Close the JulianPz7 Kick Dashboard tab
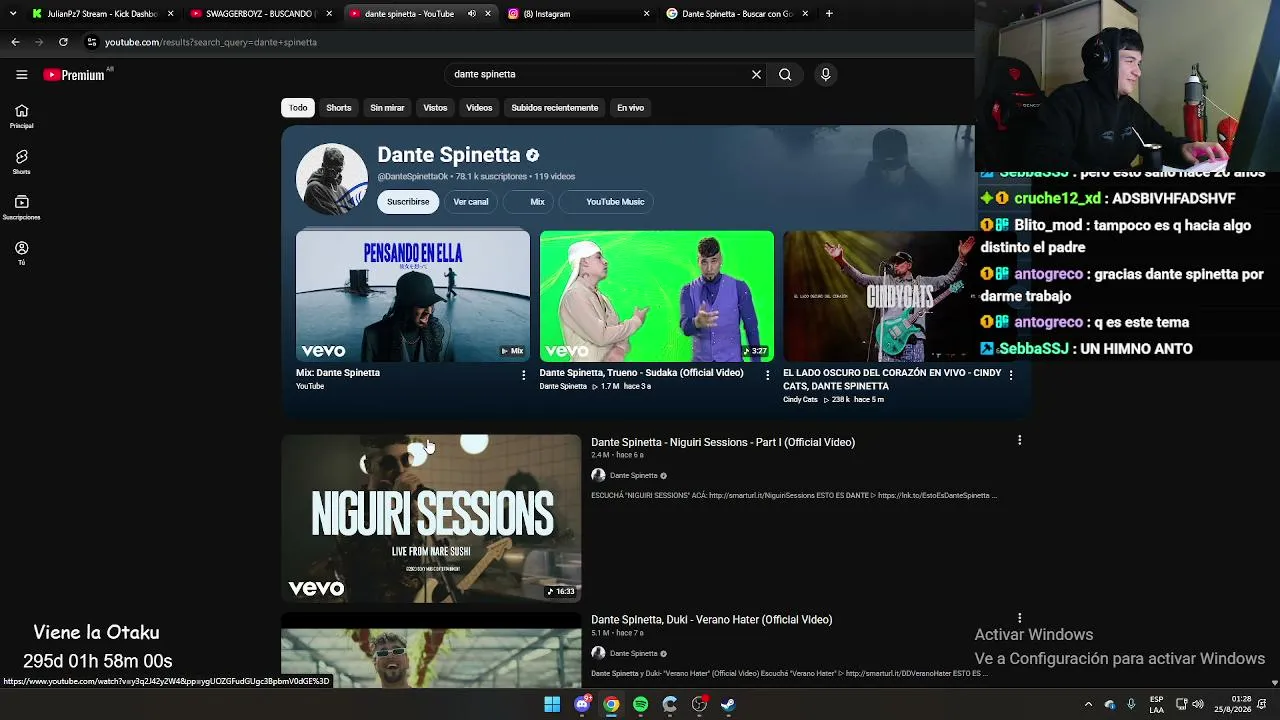1280x720 pixels. [x=170, y=14]
